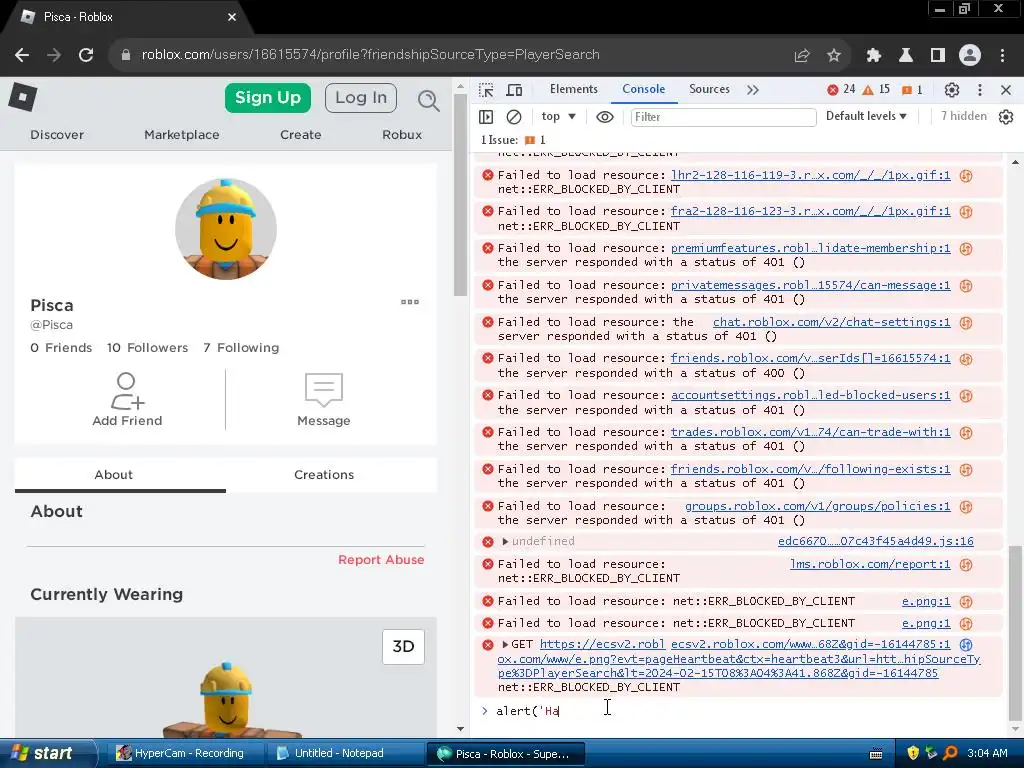
Task: Click the console Filter input field
Action: (x=723, y=117)
